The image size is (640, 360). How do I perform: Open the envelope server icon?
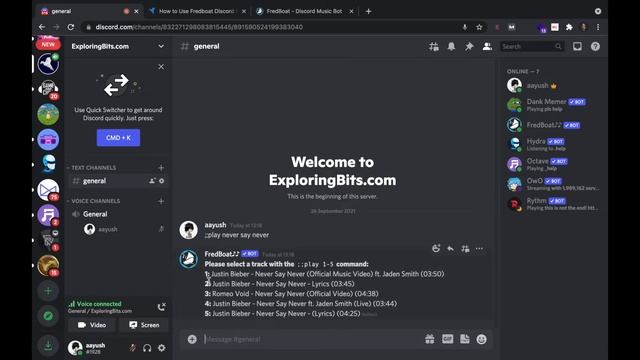coord(48,190)
